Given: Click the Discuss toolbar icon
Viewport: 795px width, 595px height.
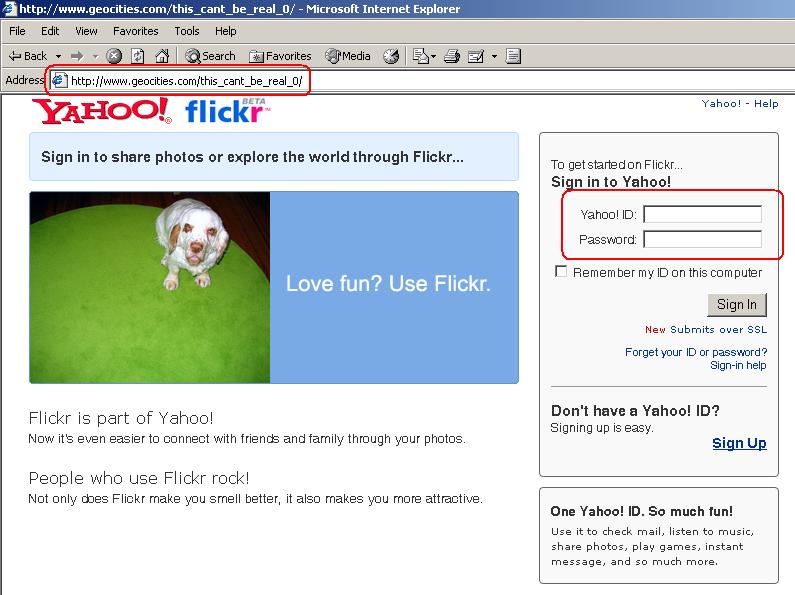Looking at the screenshot, I should pyautogui.click(x=513, y=56).
